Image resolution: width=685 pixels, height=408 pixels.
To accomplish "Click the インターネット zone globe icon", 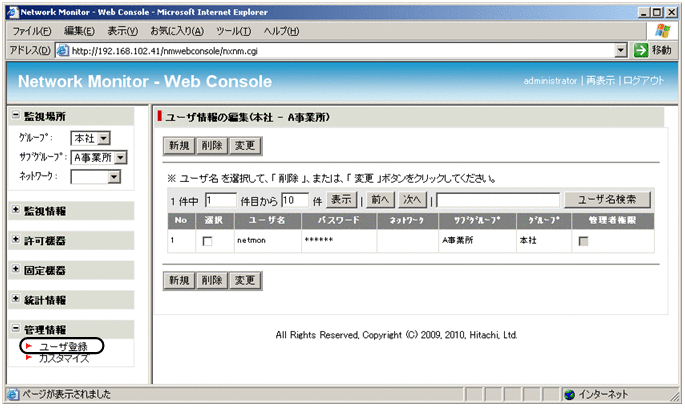I will coord(570,394).
